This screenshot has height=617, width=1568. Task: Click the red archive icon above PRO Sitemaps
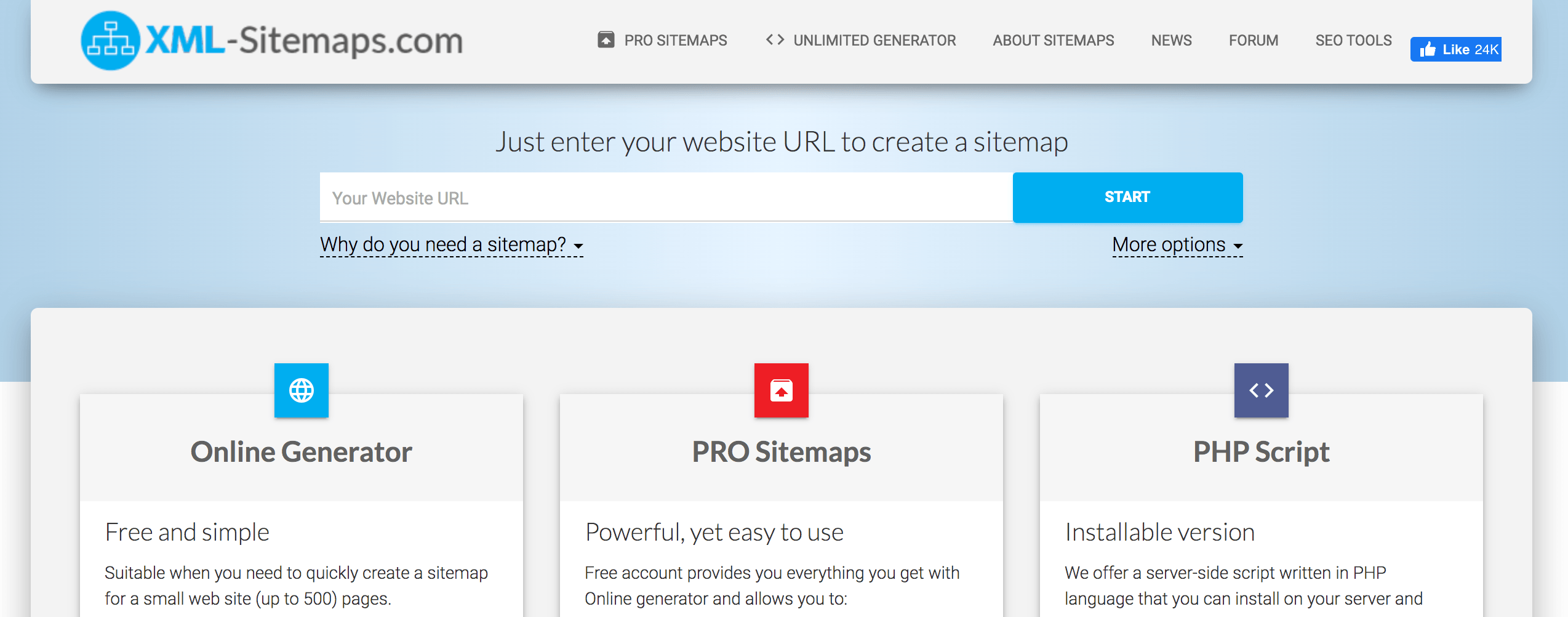point(782,390)
